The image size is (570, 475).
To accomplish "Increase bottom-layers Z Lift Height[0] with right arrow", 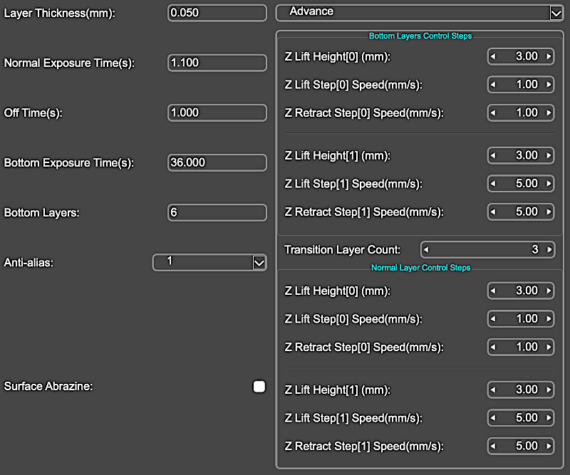I will point(549,57).
